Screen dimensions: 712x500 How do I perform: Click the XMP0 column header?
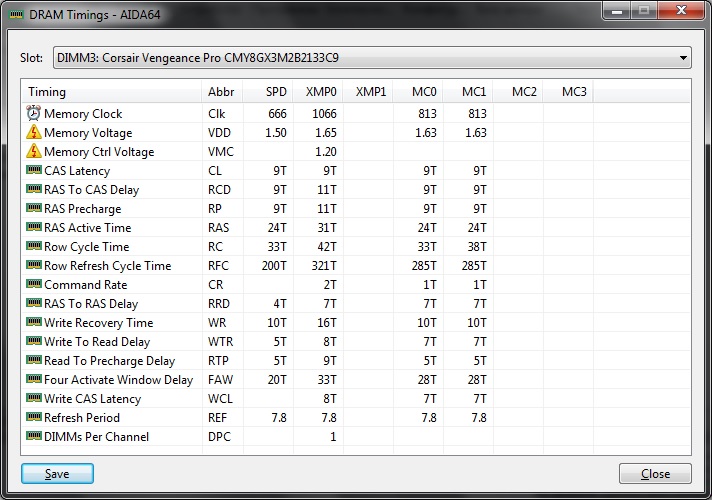tap(318, 92)
